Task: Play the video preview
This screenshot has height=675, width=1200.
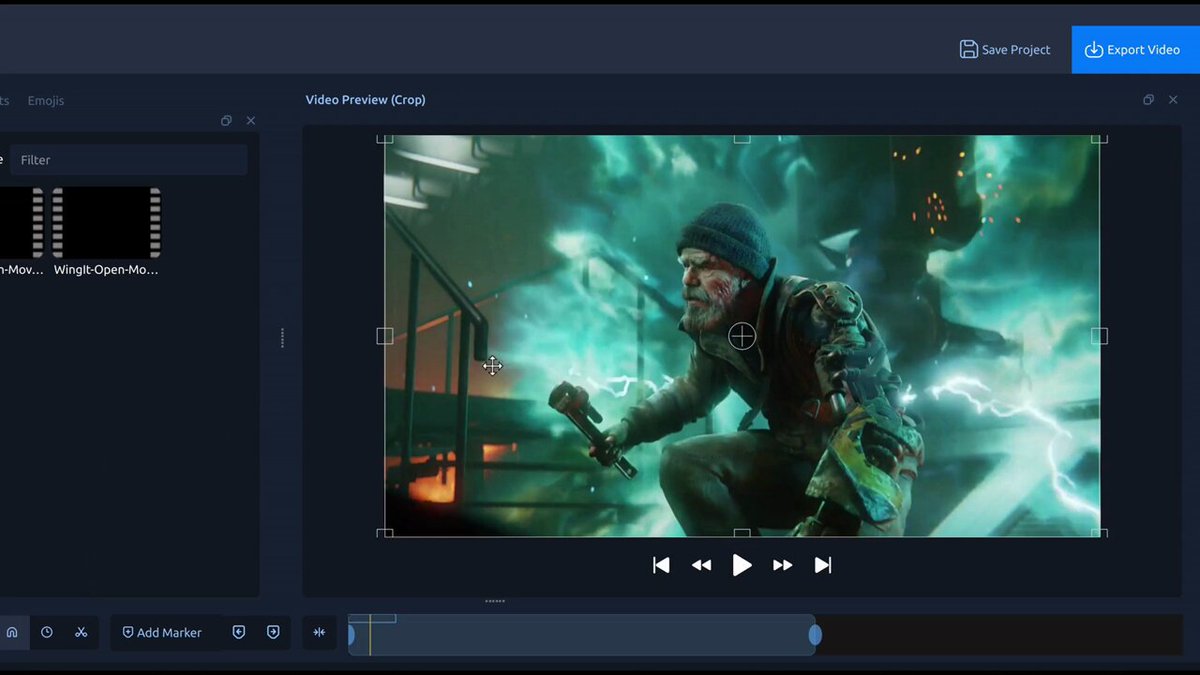Action: pyautogui.click(x=742, y=565)
